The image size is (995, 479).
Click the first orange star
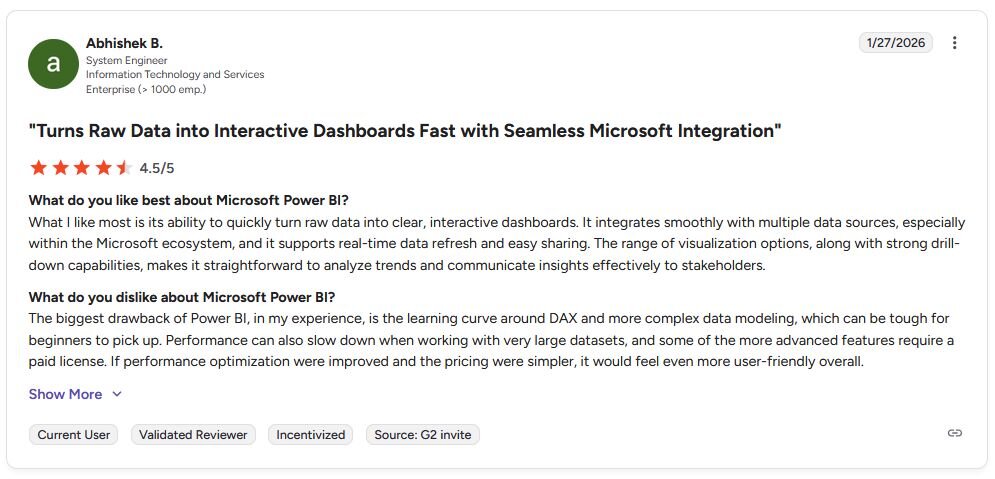pyautogui.click(x=39, y=168)
